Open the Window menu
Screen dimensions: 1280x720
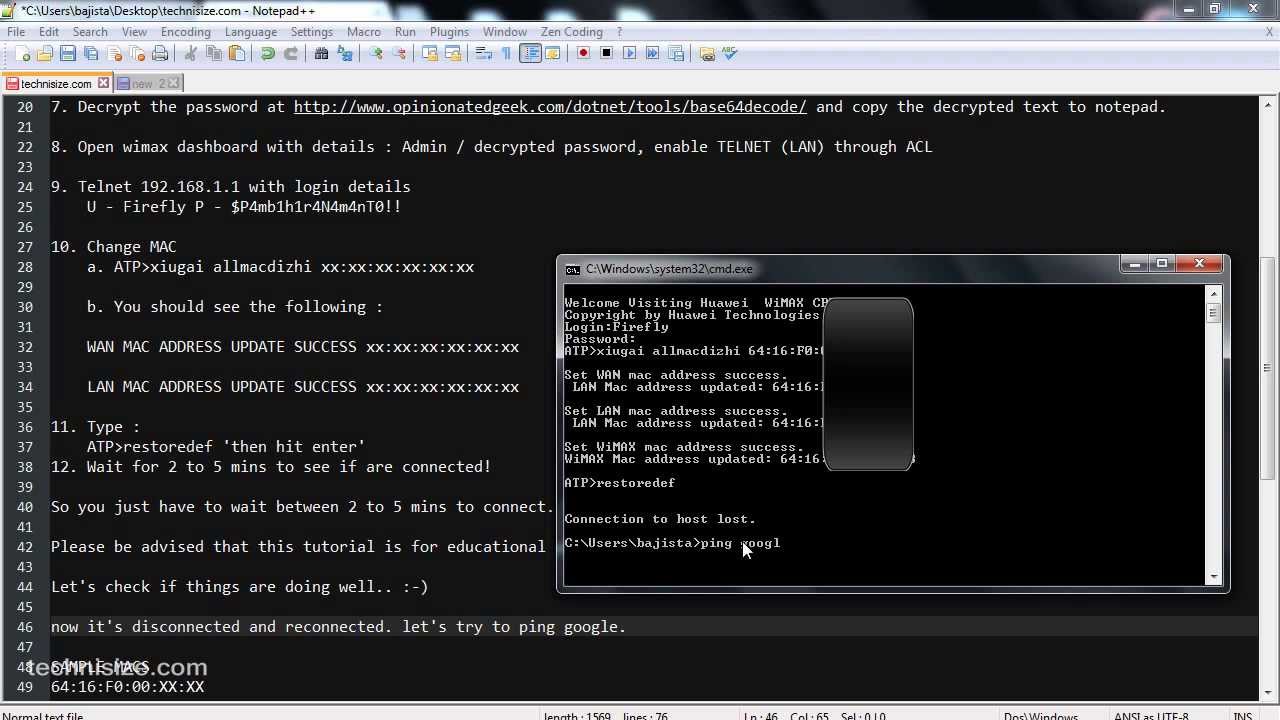pos(505,31)
